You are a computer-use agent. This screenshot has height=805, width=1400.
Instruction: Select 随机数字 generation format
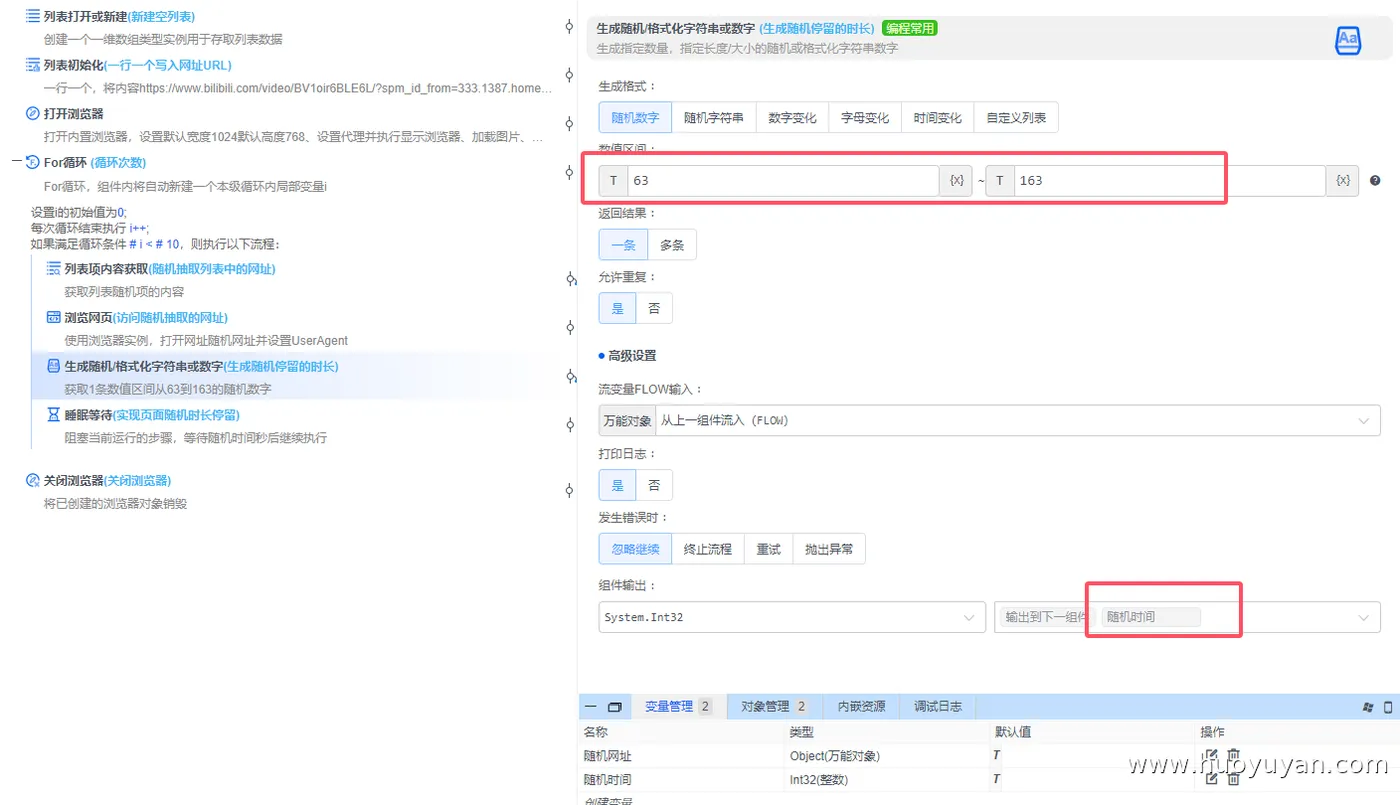tap(635, 117)
